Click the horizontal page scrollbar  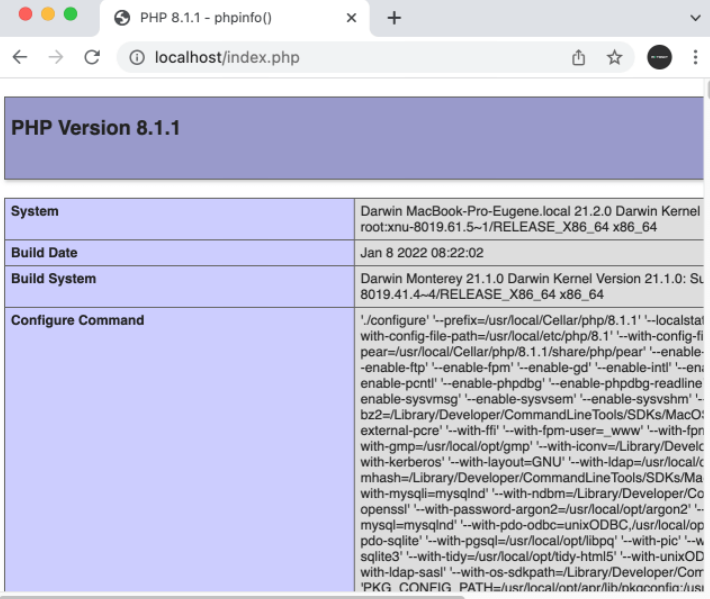click(x=233, y=597)
